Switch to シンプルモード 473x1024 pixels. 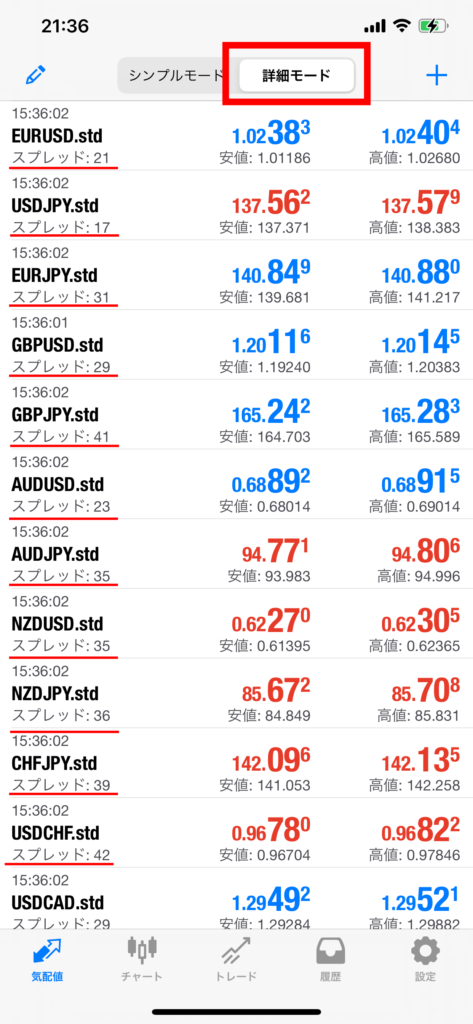coord(176,76)
